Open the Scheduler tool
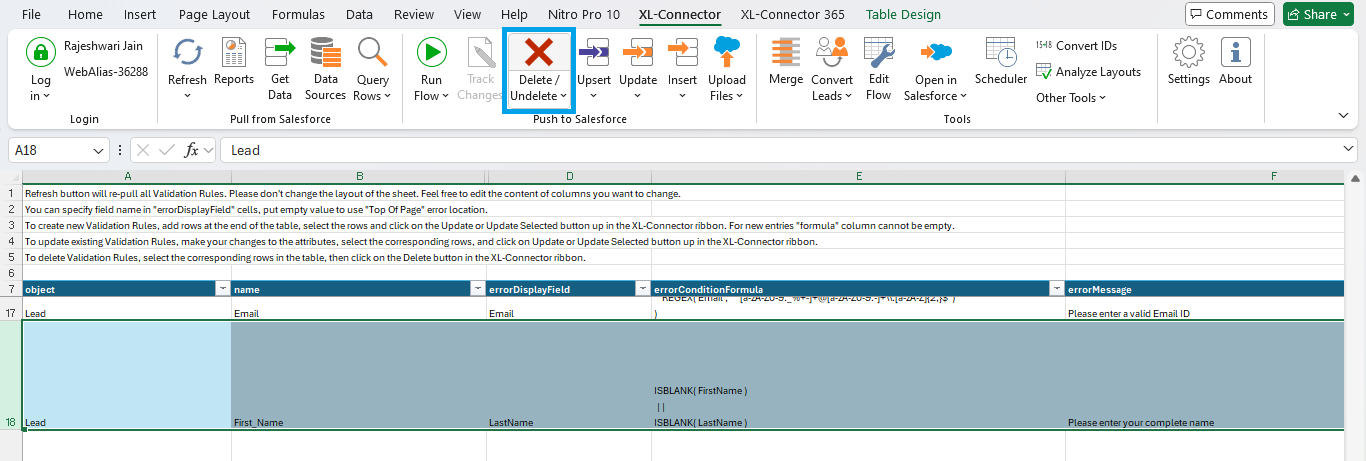This screenshot has height=461, width=1366. (1000, 54)
